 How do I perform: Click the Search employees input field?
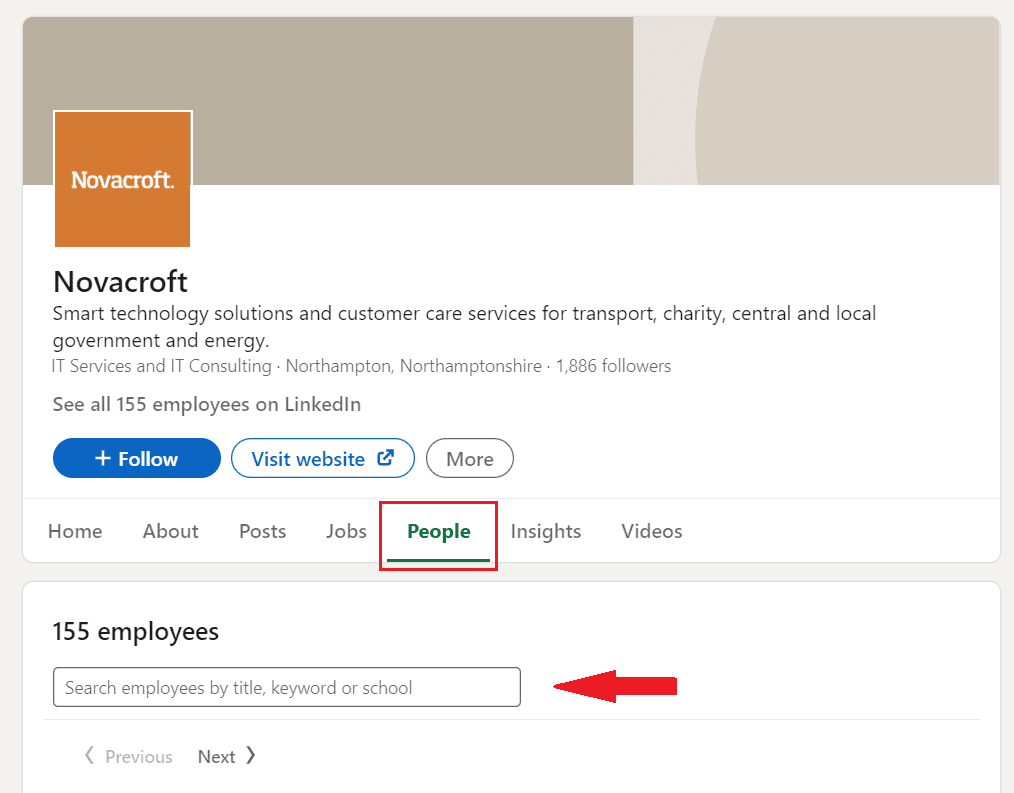point(286,687)
